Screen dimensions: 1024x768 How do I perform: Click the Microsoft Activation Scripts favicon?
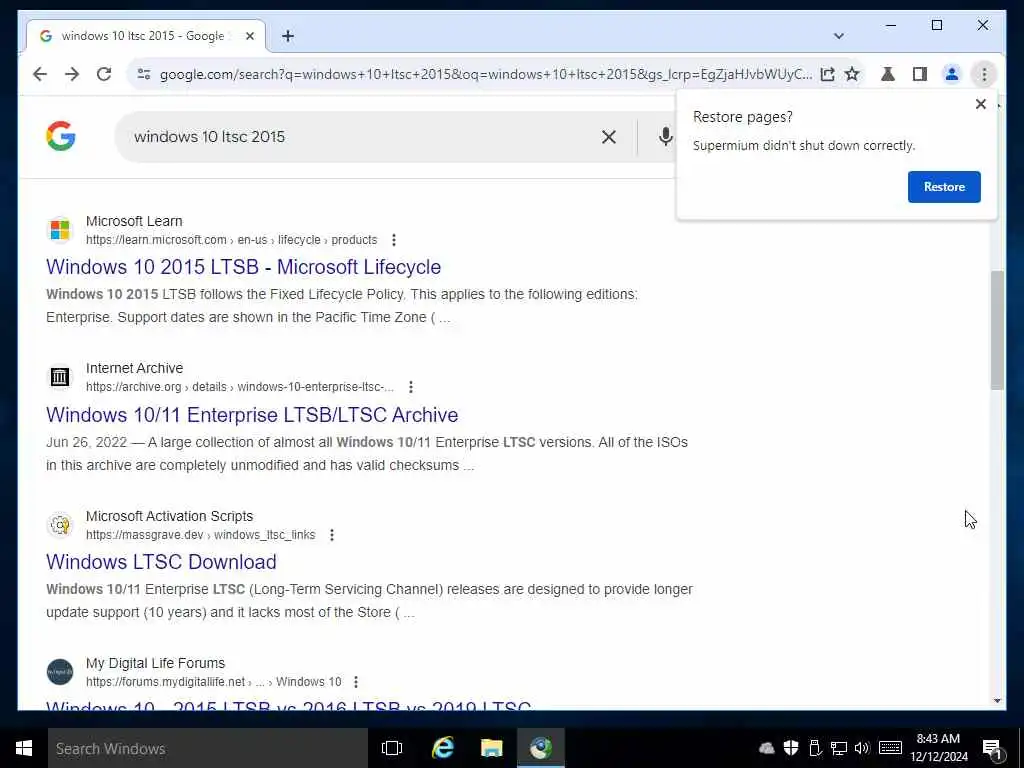point(60,524)
